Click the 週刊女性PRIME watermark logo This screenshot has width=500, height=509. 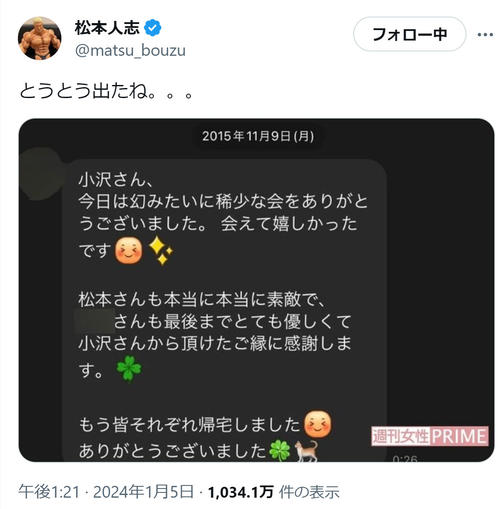pos(430,436)
